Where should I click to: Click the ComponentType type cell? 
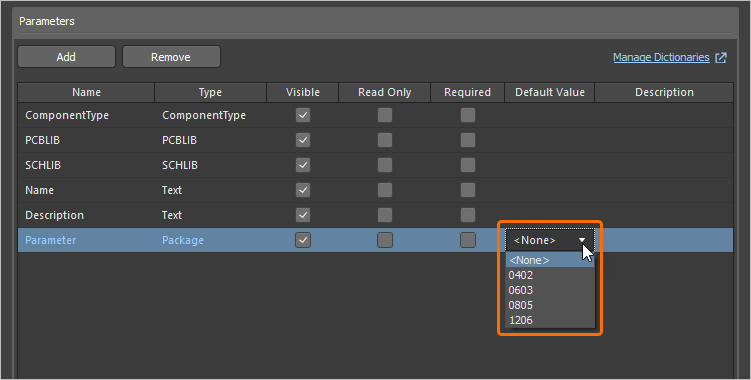(210, 115)
